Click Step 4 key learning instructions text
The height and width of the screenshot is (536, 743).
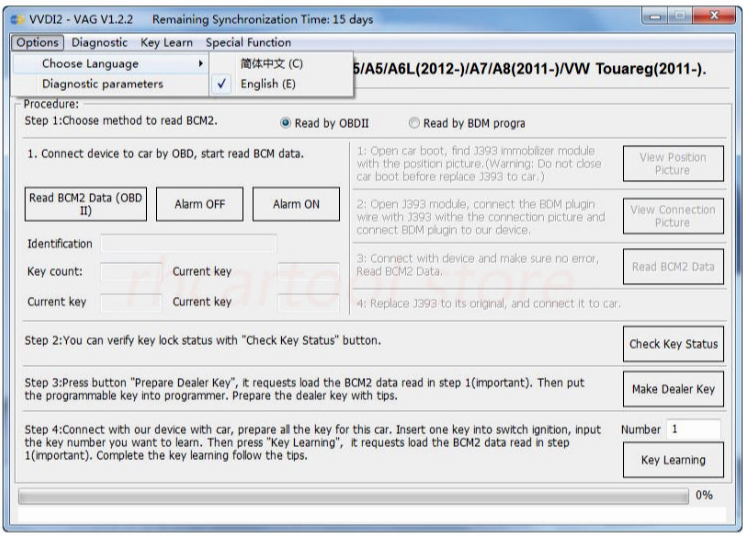[x=313, y=442]
